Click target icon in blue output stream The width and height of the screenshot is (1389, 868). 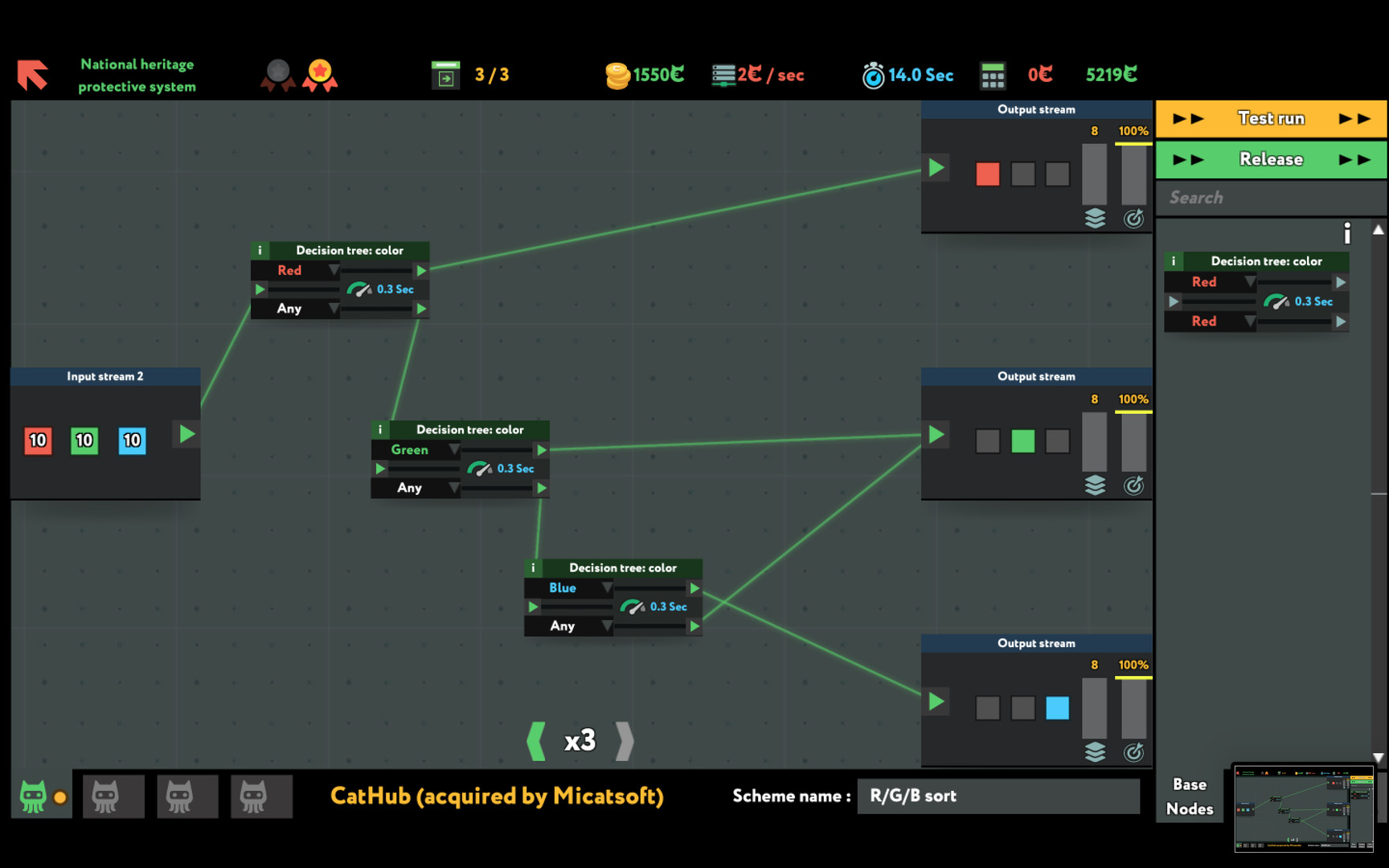pyautogui.click(x=1133, y=752)
